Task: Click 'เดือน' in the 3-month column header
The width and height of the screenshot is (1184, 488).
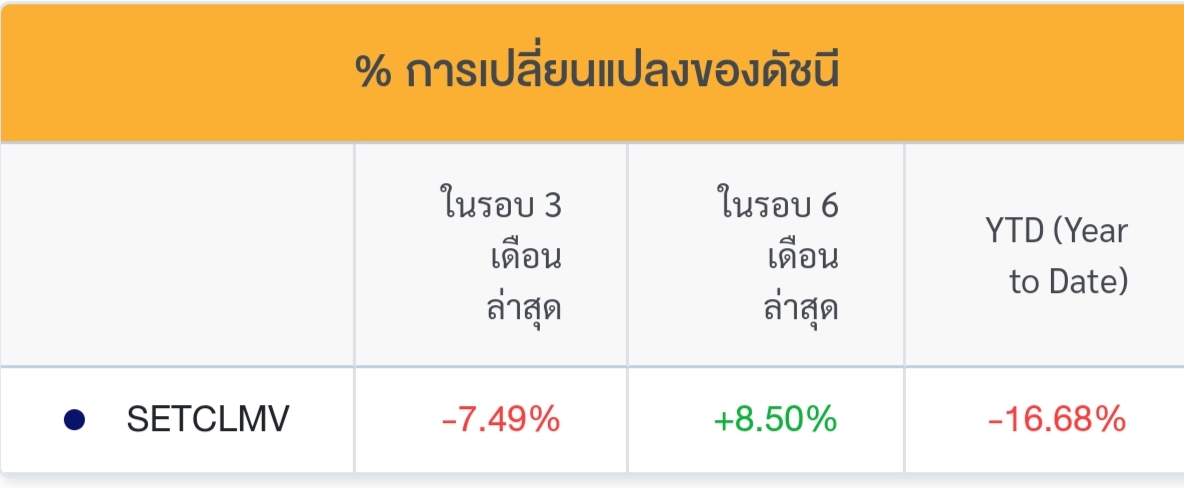Action: tap(525, 257)
